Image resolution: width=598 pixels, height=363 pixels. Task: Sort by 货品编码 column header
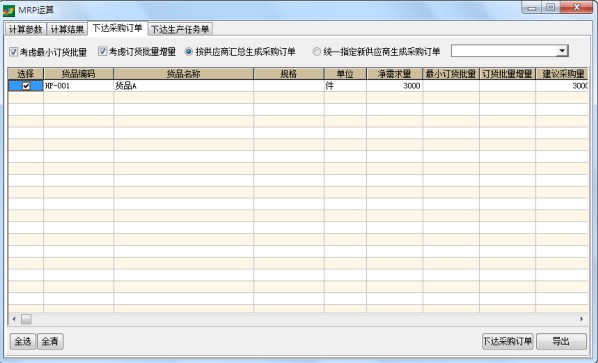(x=79, y=74)
